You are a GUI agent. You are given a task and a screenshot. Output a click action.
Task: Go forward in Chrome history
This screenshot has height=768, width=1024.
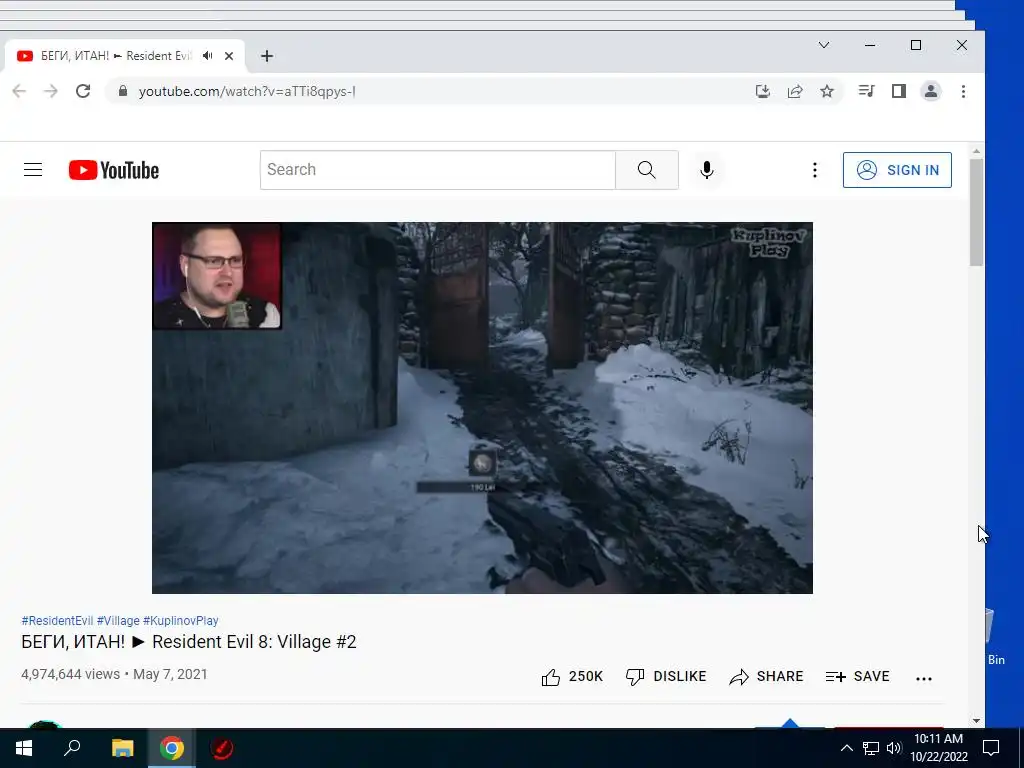tap(51, 91)
